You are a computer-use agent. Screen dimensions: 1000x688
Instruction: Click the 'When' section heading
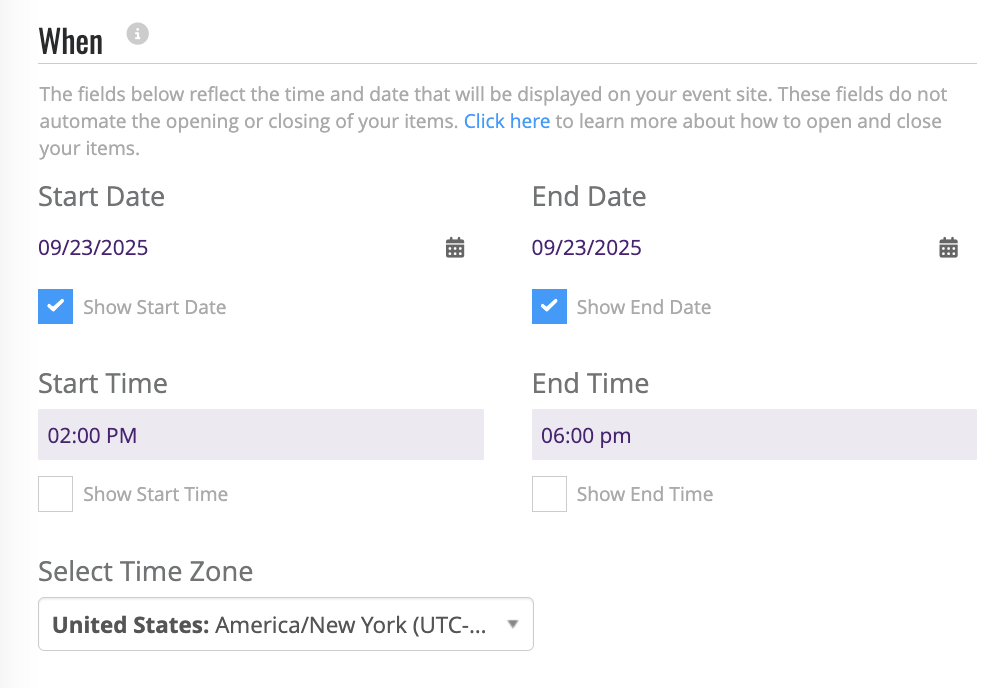tap(70, 42)
